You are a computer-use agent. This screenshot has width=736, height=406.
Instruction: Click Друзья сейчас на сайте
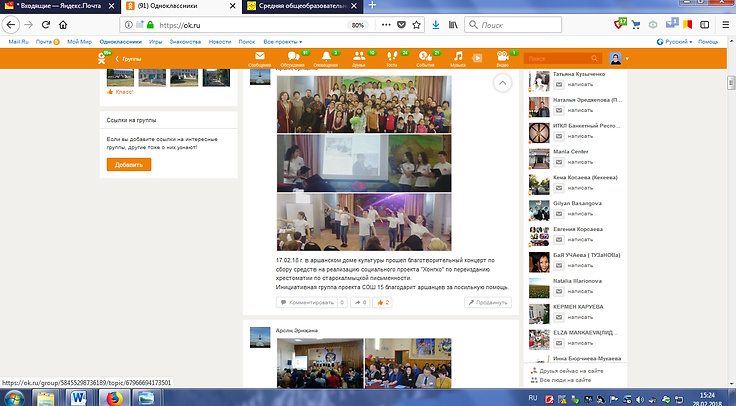point(567,371)
